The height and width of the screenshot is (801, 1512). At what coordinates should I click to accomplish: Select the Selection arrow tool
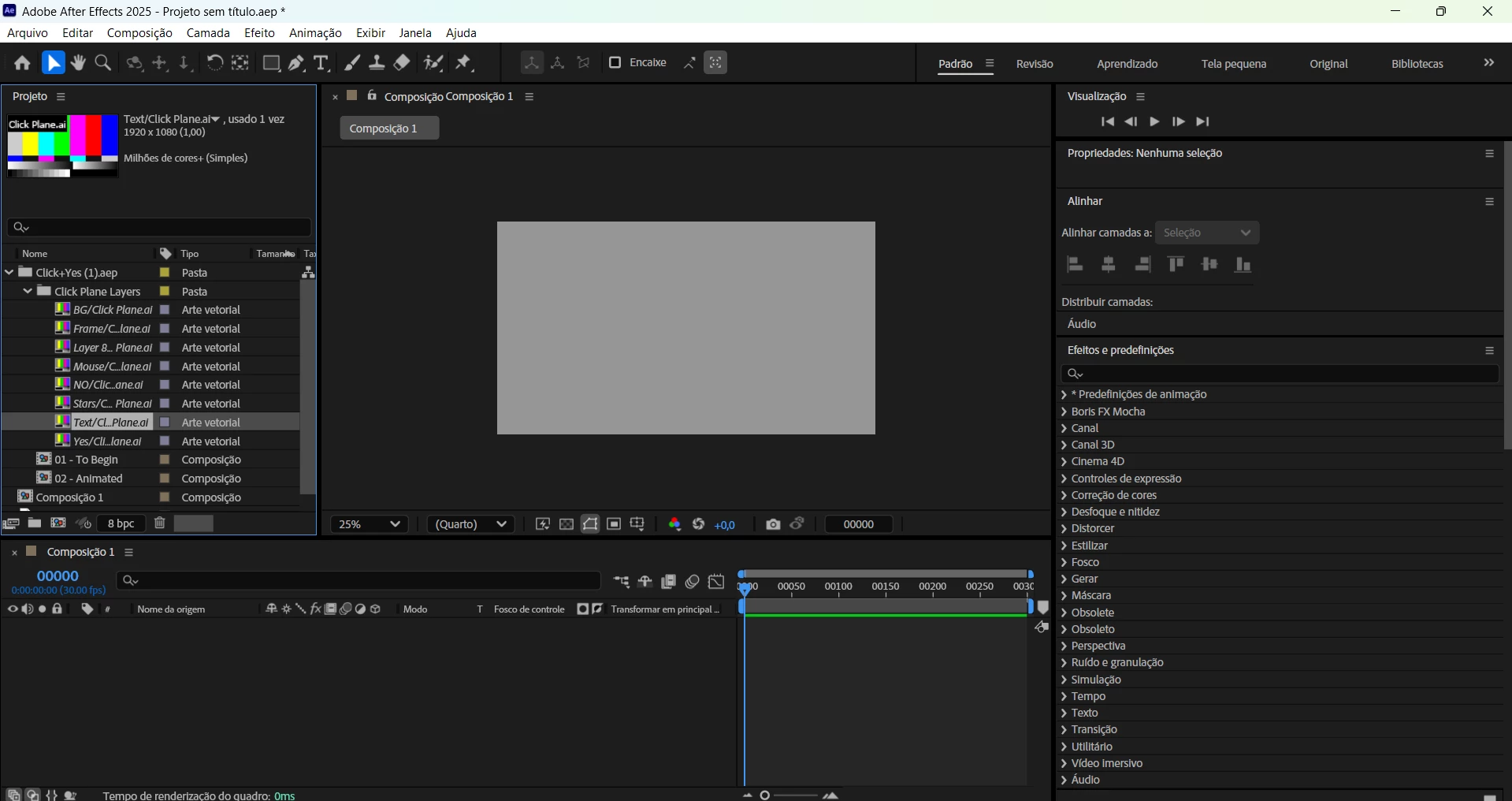point(53,63)
